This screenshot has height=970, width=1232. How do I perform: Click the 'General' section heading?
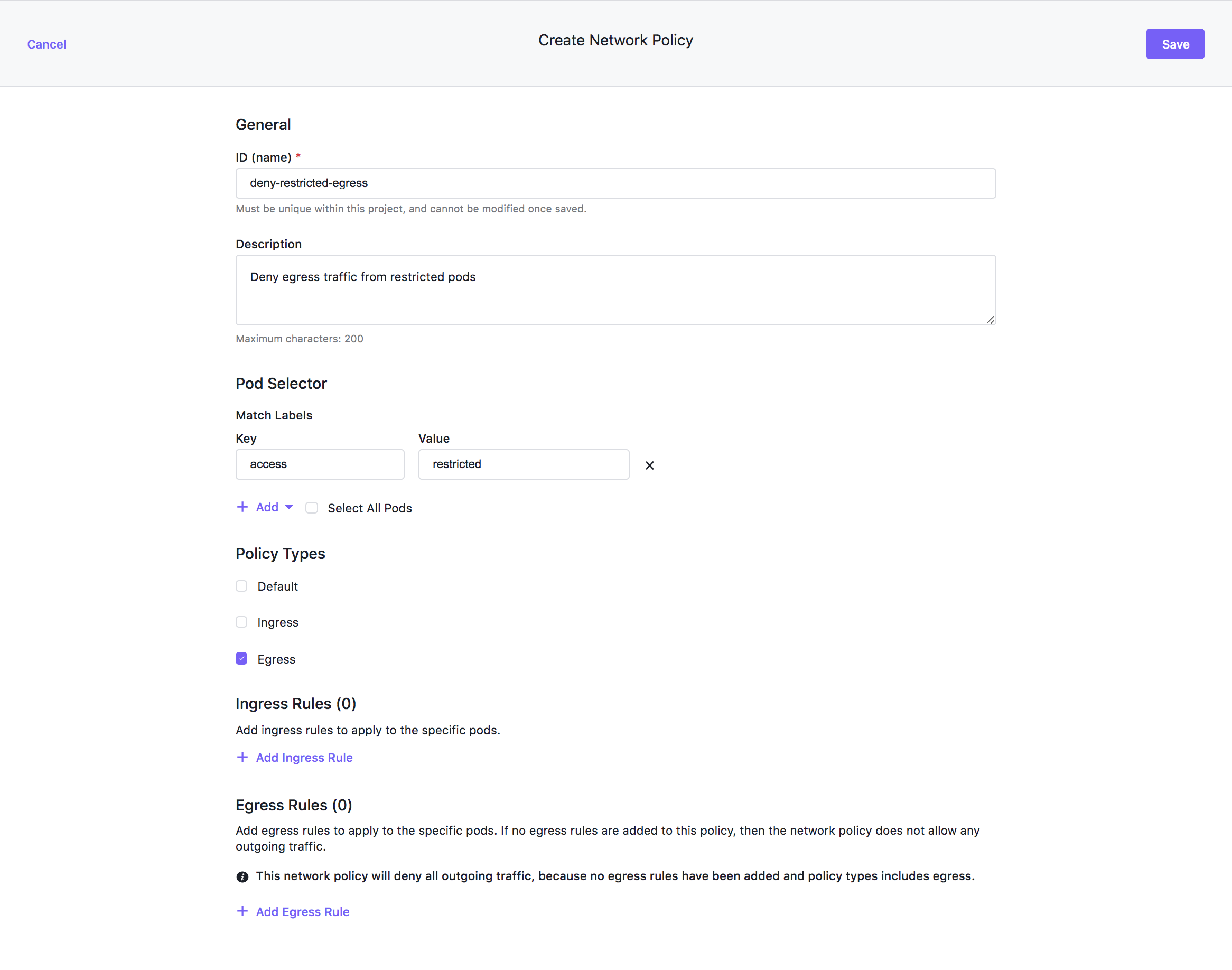(263, 124)
